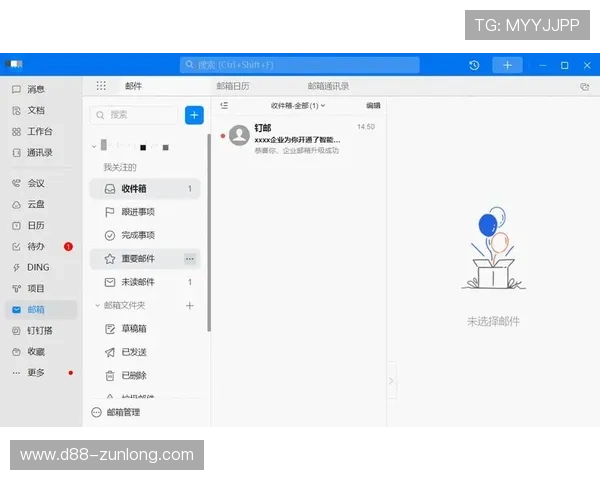Image resolution: width=600 pixels, height=480 pixels.
Task: Add a new folder under 邮箱文件夹
Action: [190, 305]
